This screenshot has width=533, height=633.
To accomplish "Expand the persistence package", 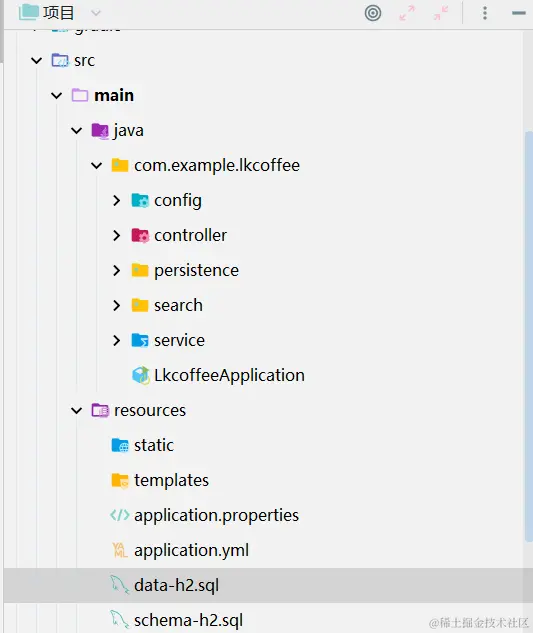I will [117, 270].
